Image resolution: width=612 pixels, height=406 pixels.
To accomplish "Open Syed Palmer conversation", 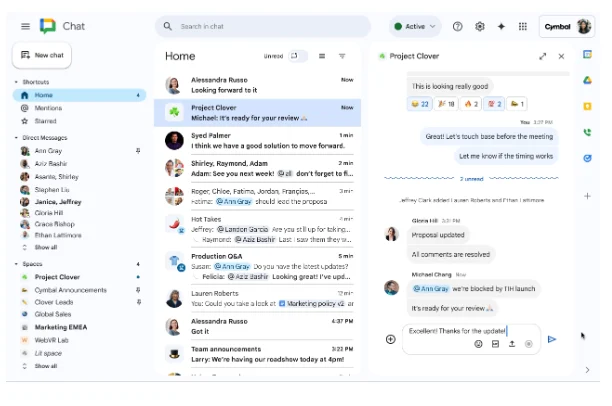I will pyautogui.click(x=258, y=141).
